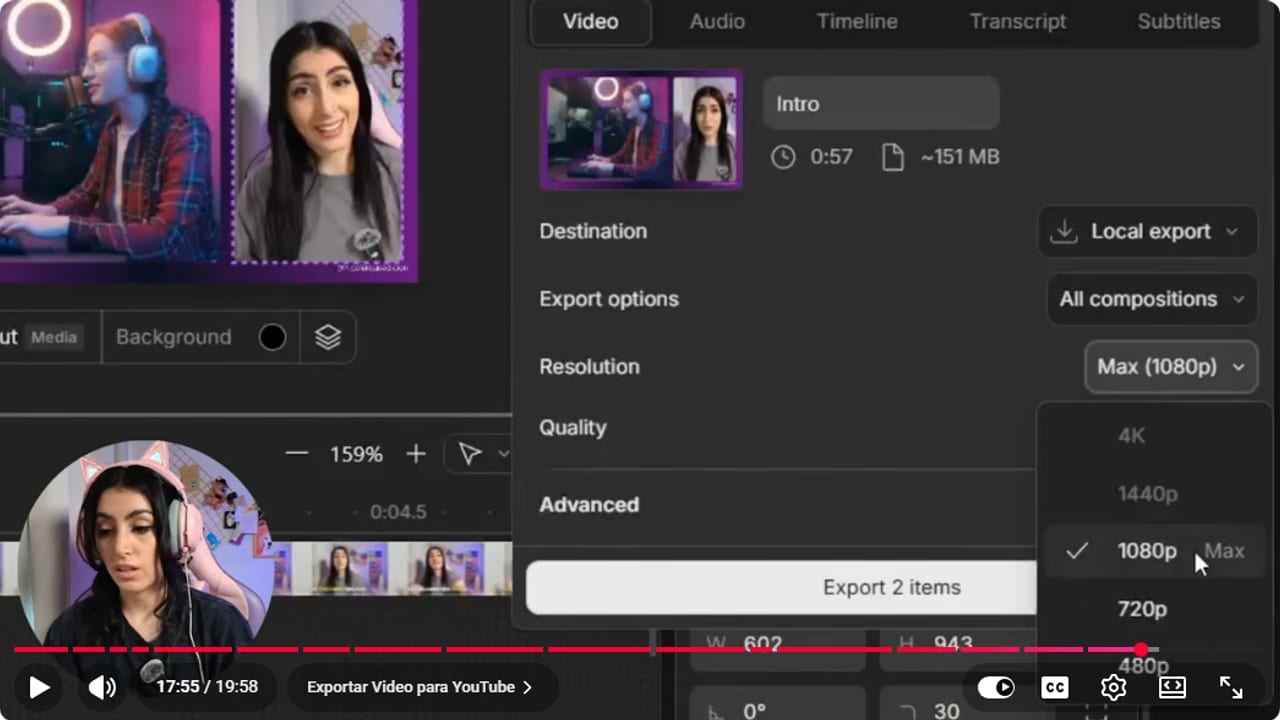1280x720 pixels.
Task: Open the Local export destination dropdown
Action: pos(1147,231)
